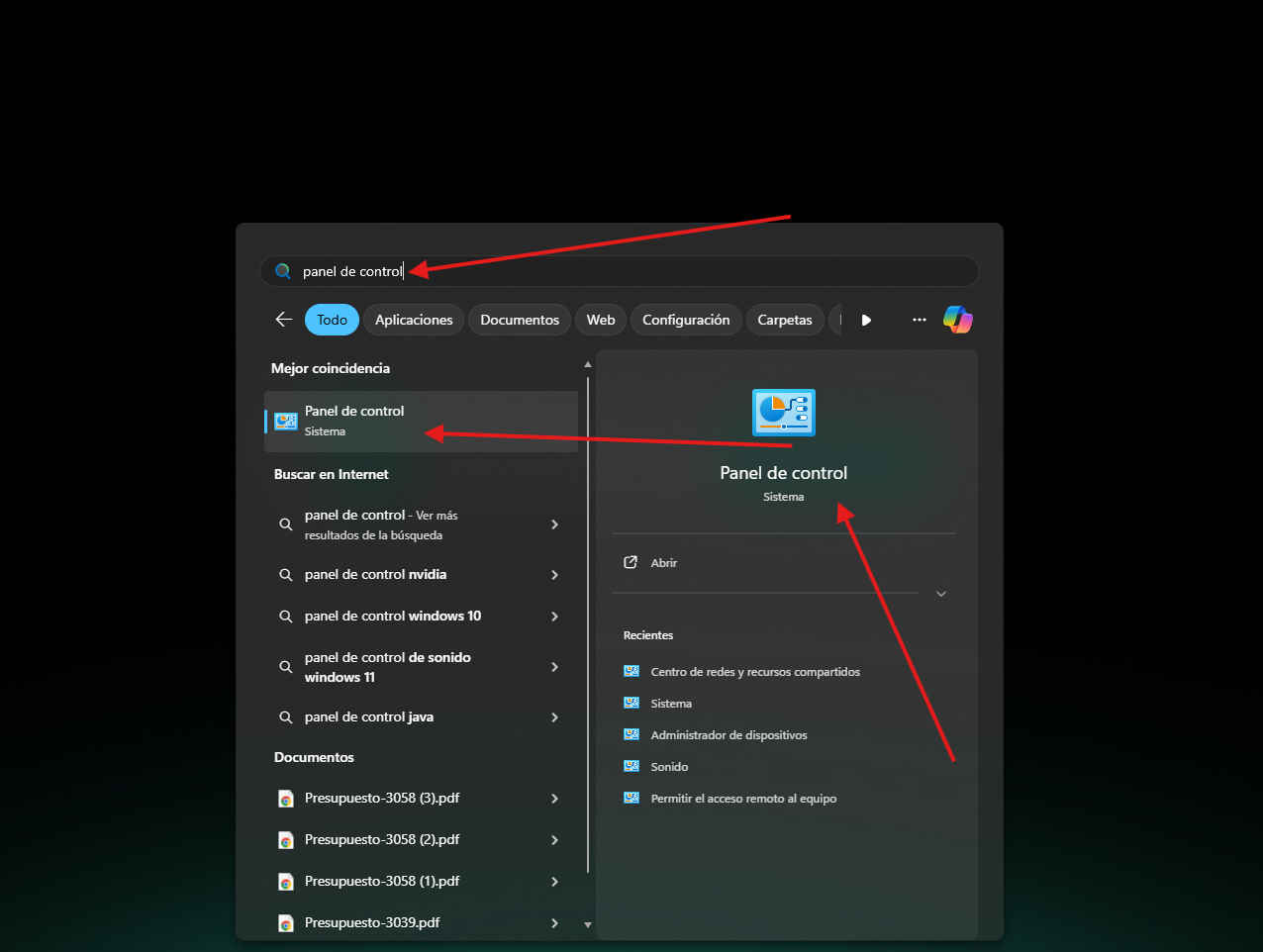1263x952 pixels.
Task: Expand the chevron next to panel de control java
Action: [554, 717]
